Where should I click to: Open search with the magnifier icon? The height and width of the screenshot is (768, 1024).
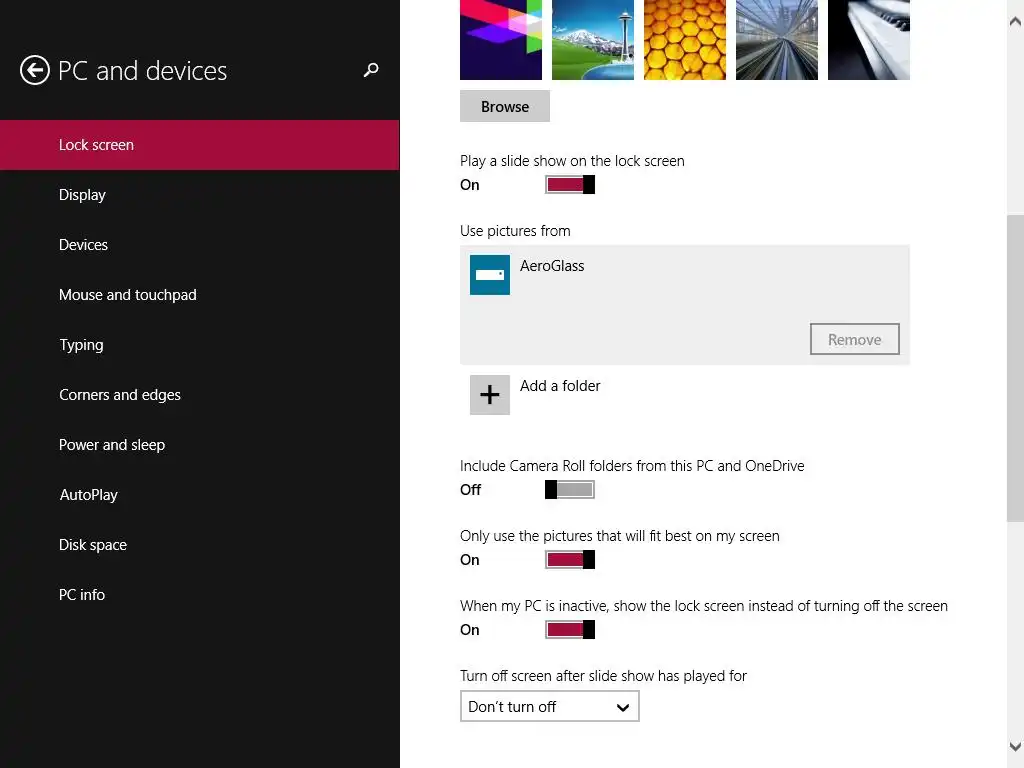(371, 70)
